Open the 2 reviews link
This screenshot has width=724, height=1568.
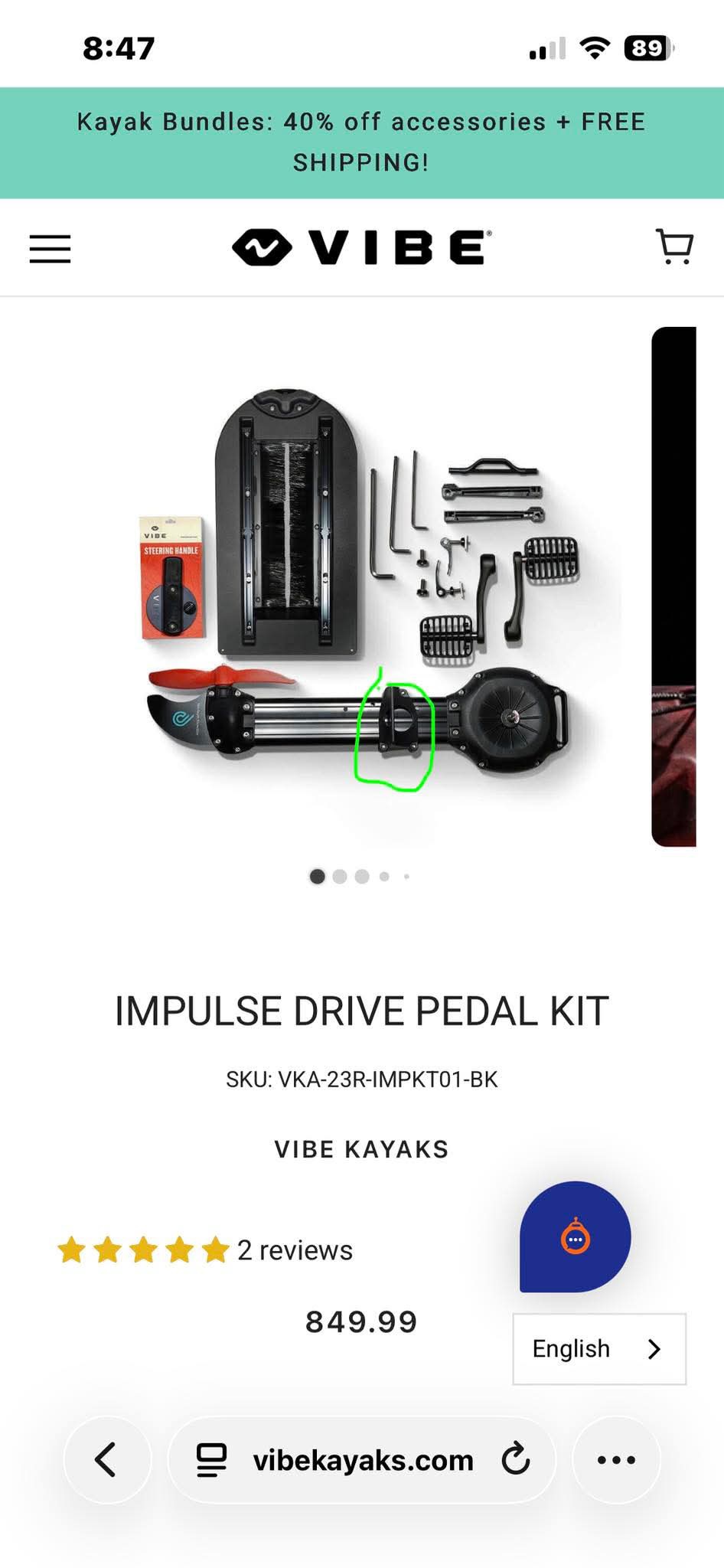(x=295, y=1250)
